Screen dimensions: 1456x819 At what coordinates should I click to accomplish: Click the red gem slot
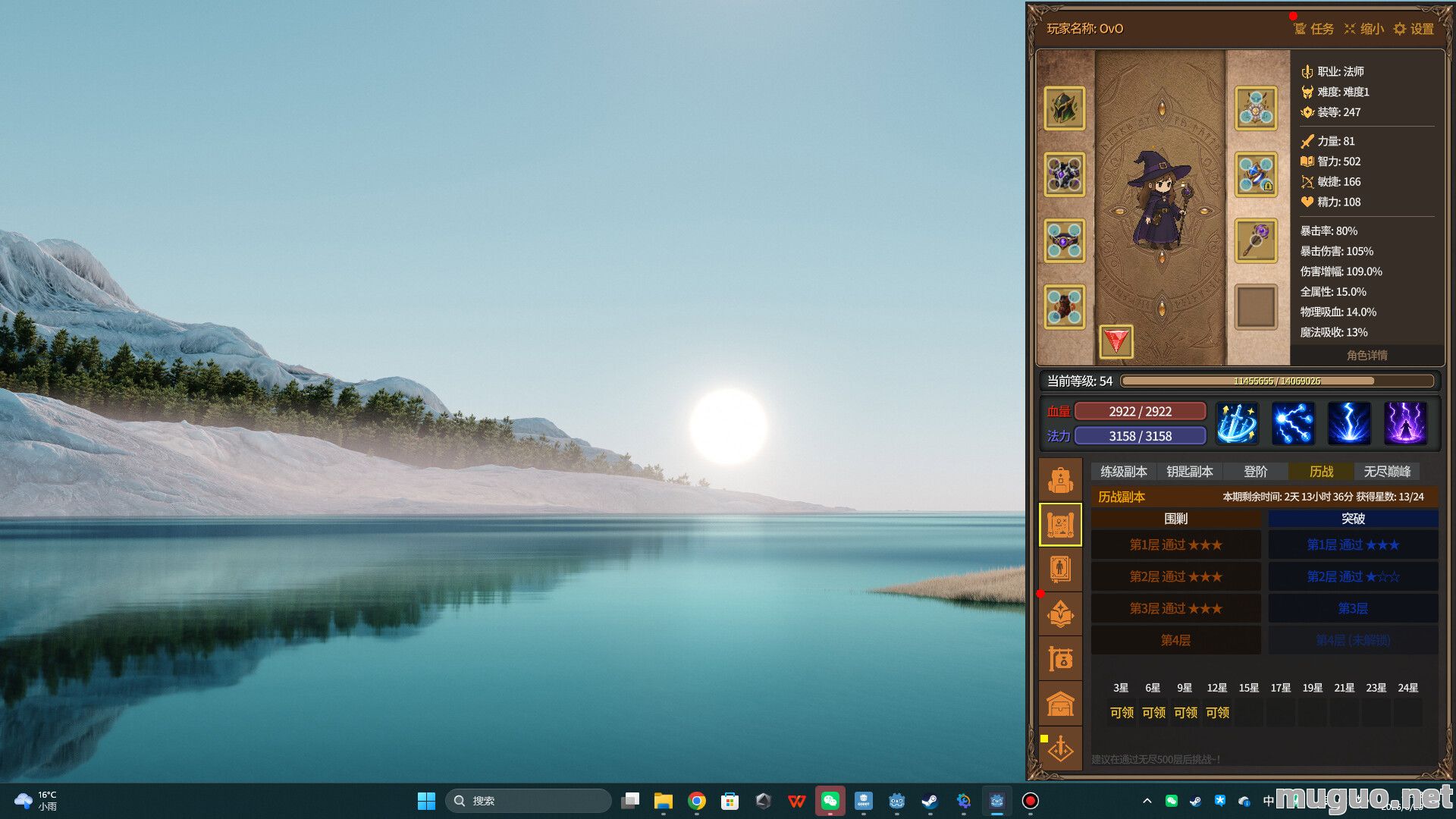tap(1116, 341)
